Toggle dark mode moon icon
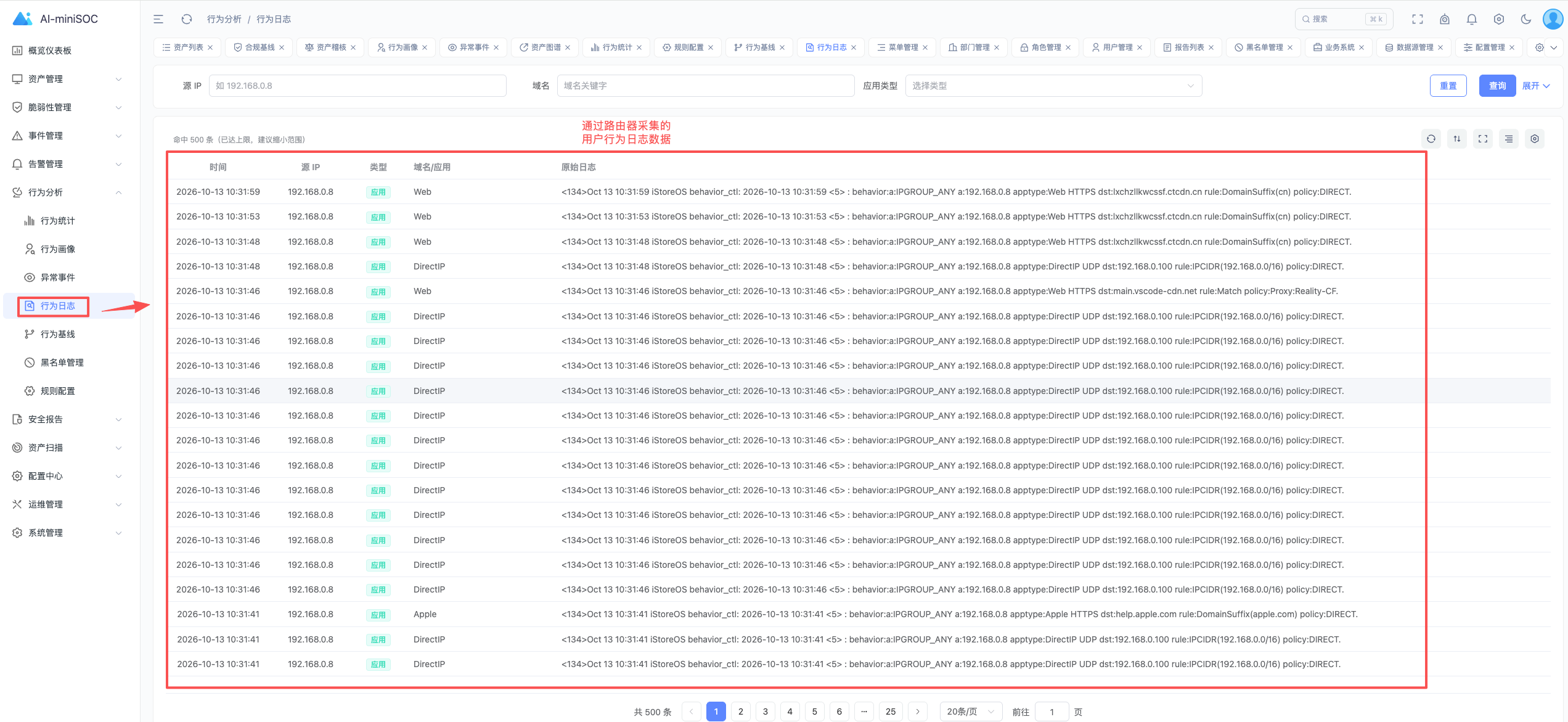The height and width of the screenshot is (722, 1568). click(1526, 19)
